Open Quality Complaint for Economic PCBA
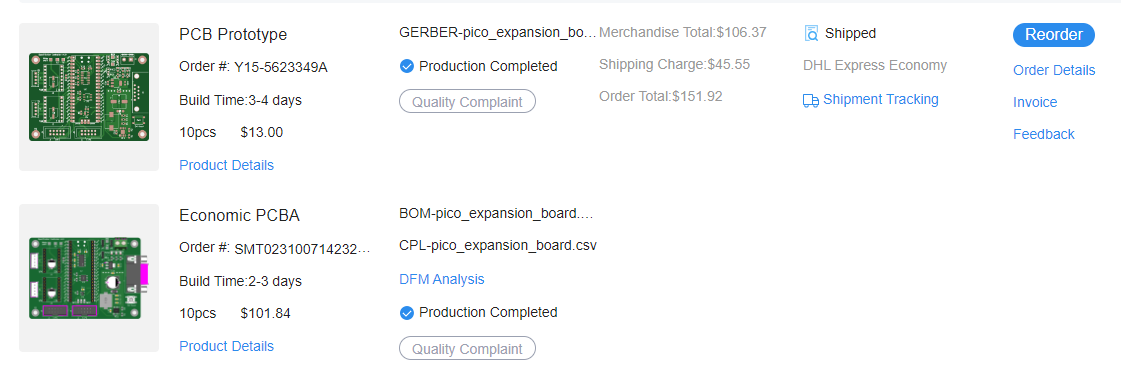This screenshot has height=384, width=1121. coord(467,348)
